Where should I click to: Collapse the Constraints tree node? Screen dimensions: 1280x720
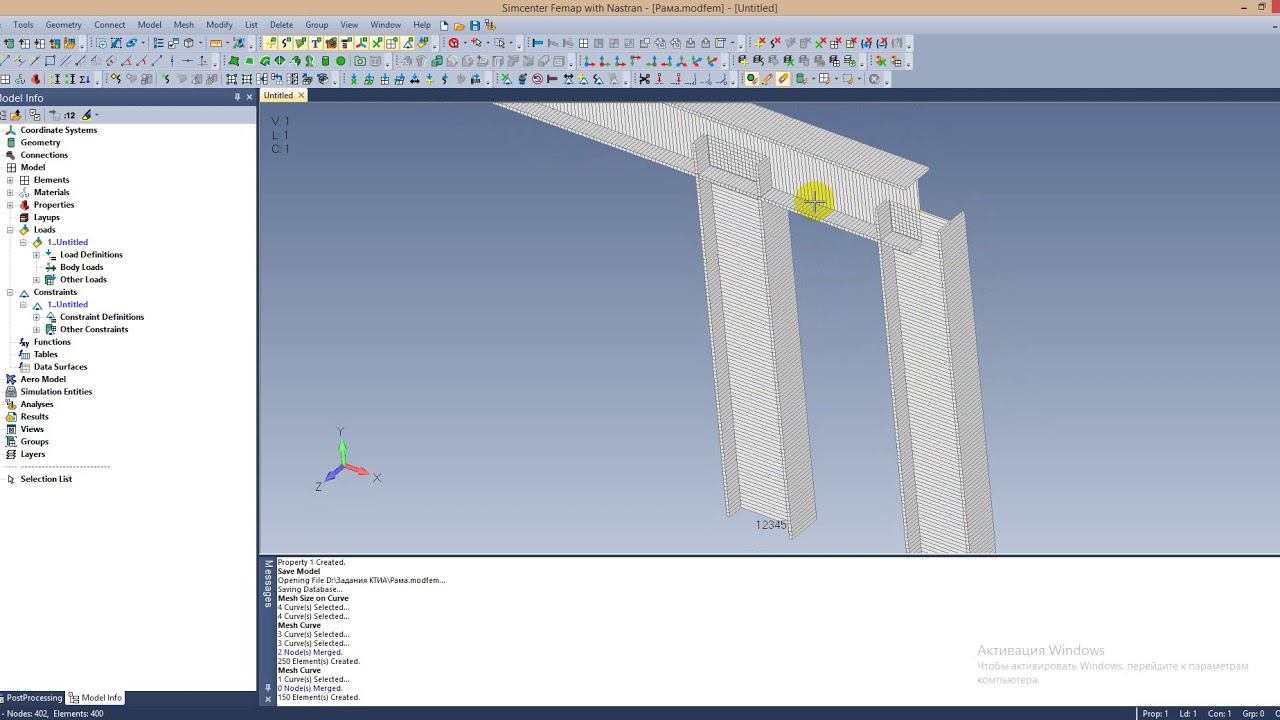coord(11,292)
